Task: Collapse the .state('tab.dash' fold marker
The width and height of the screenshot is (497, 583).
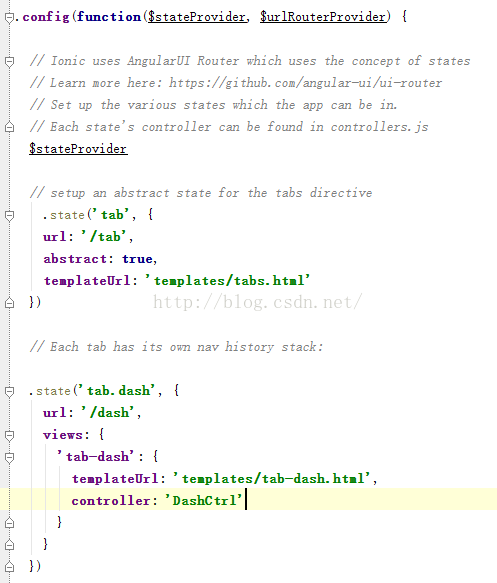Action: [9, 391]
